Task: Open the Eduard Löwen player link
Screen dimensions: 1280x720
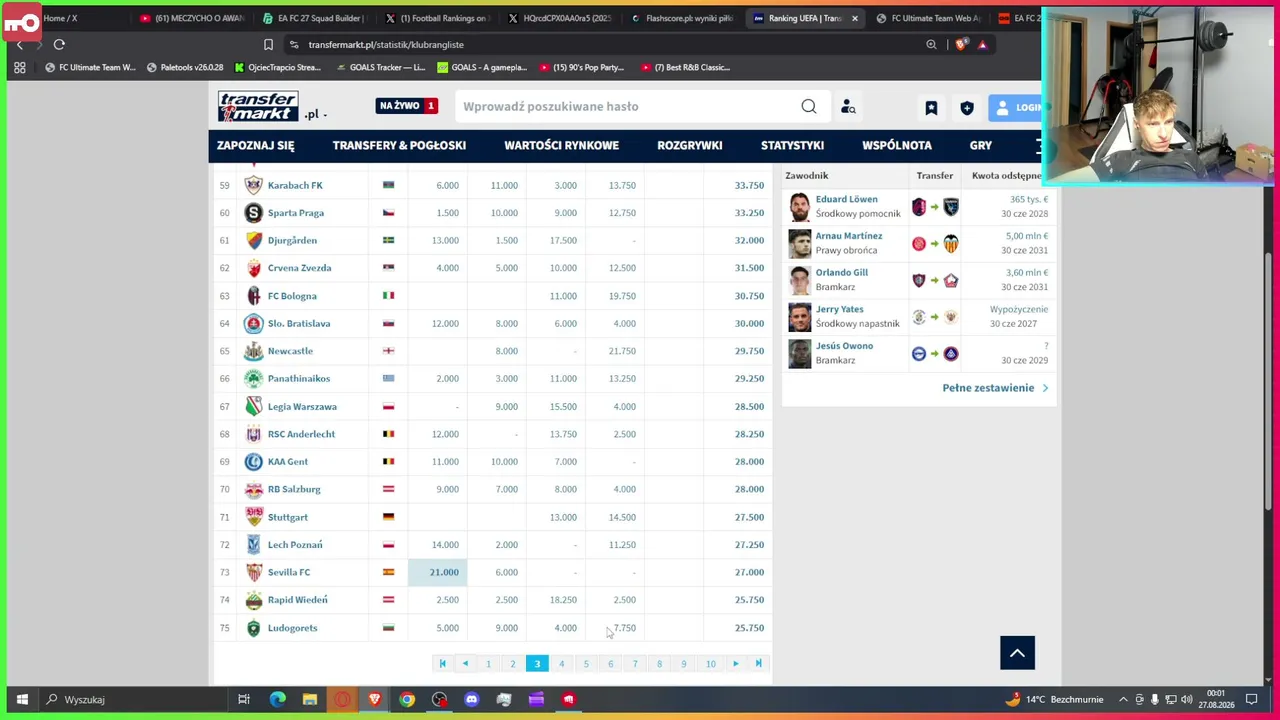Action: pos(846,199)
